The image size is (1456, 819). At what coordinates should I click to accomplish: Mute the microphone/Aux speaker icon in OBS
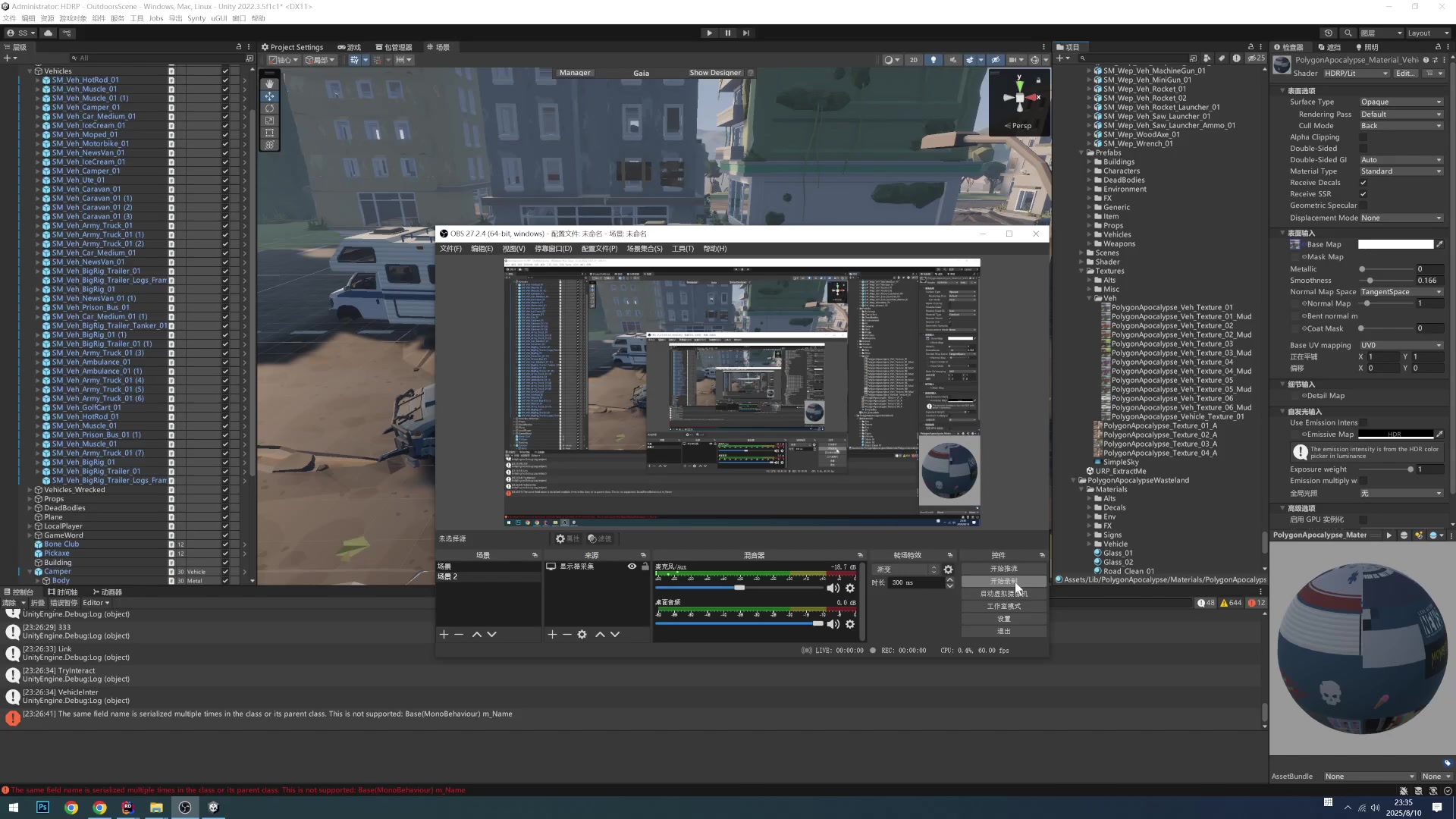(833, 588)
